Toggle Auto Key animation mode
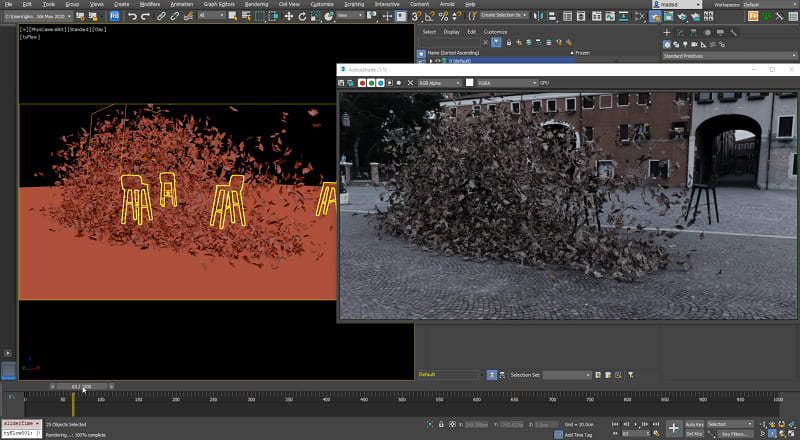The image size is (800, 440). [x=694, y=424]
